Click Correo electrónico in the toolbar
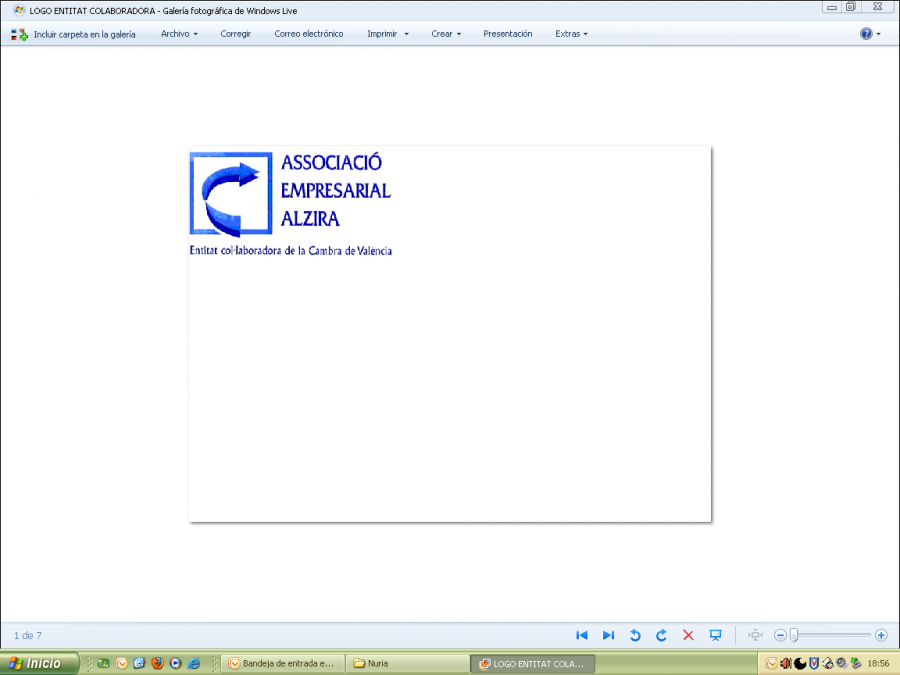The image size is (900, 675). pos(309,34)
